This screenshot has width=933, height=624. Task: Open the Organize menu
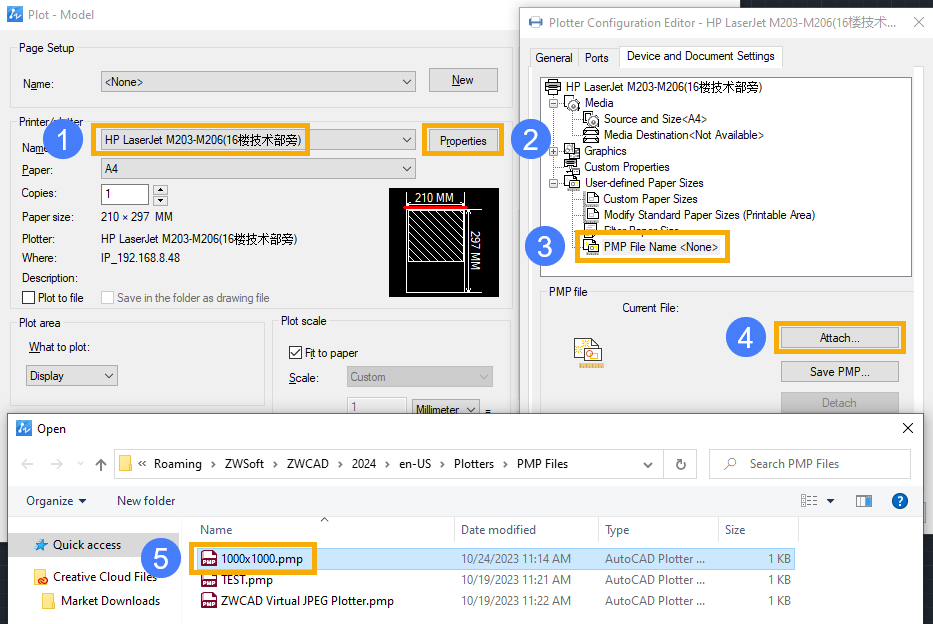tap(56, 501)
